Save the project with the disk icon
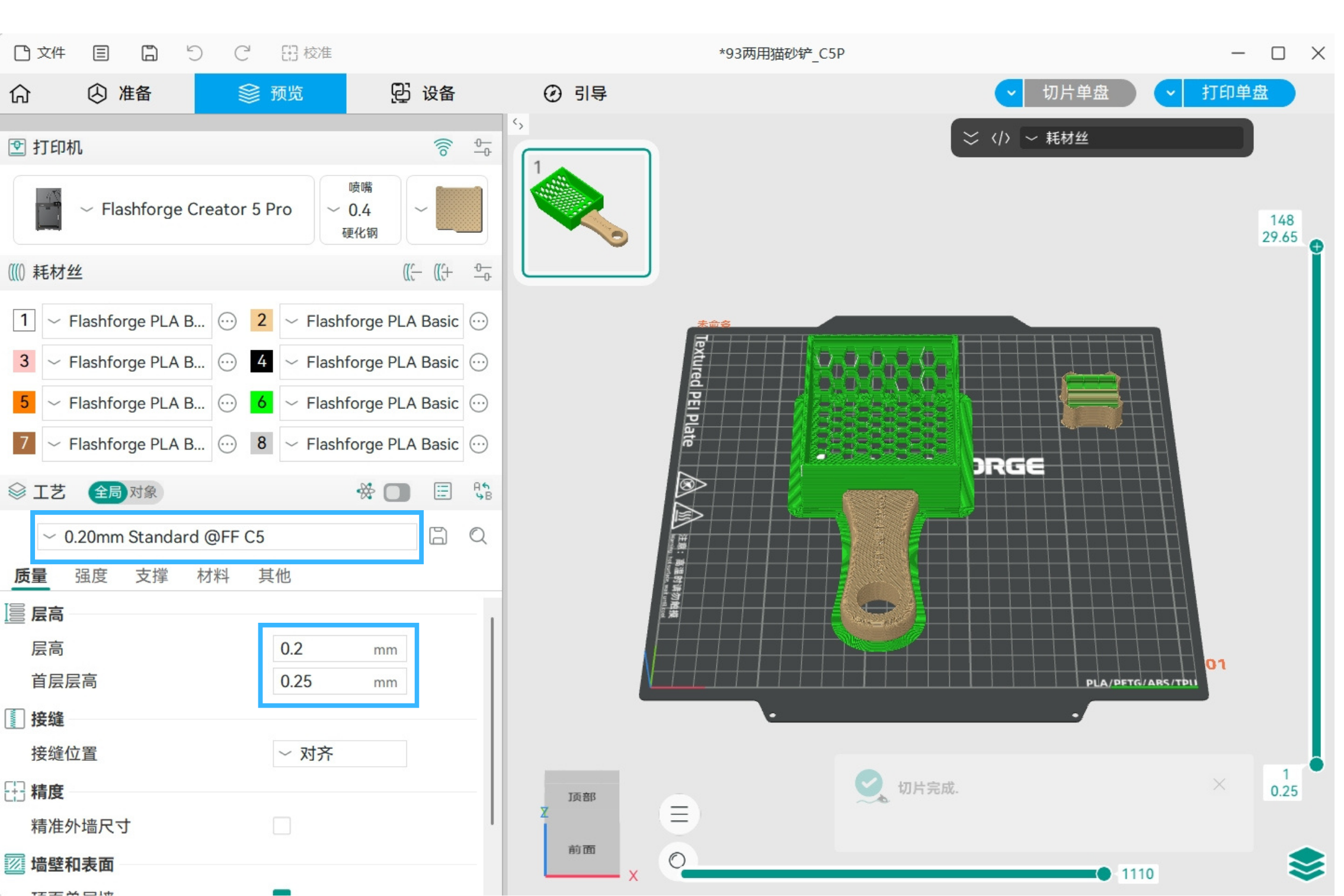 [x=150, y=53]
